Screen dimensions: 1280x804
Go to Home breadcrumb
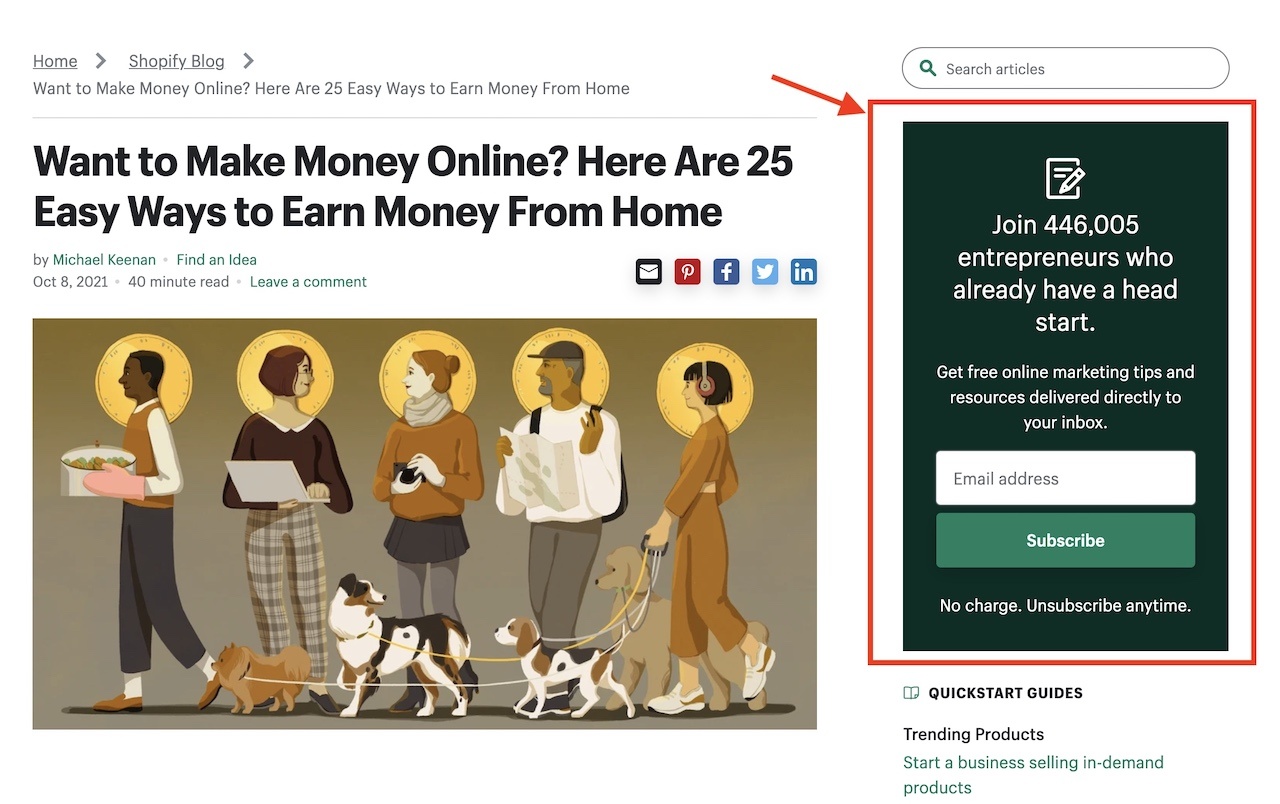(55, 61)
